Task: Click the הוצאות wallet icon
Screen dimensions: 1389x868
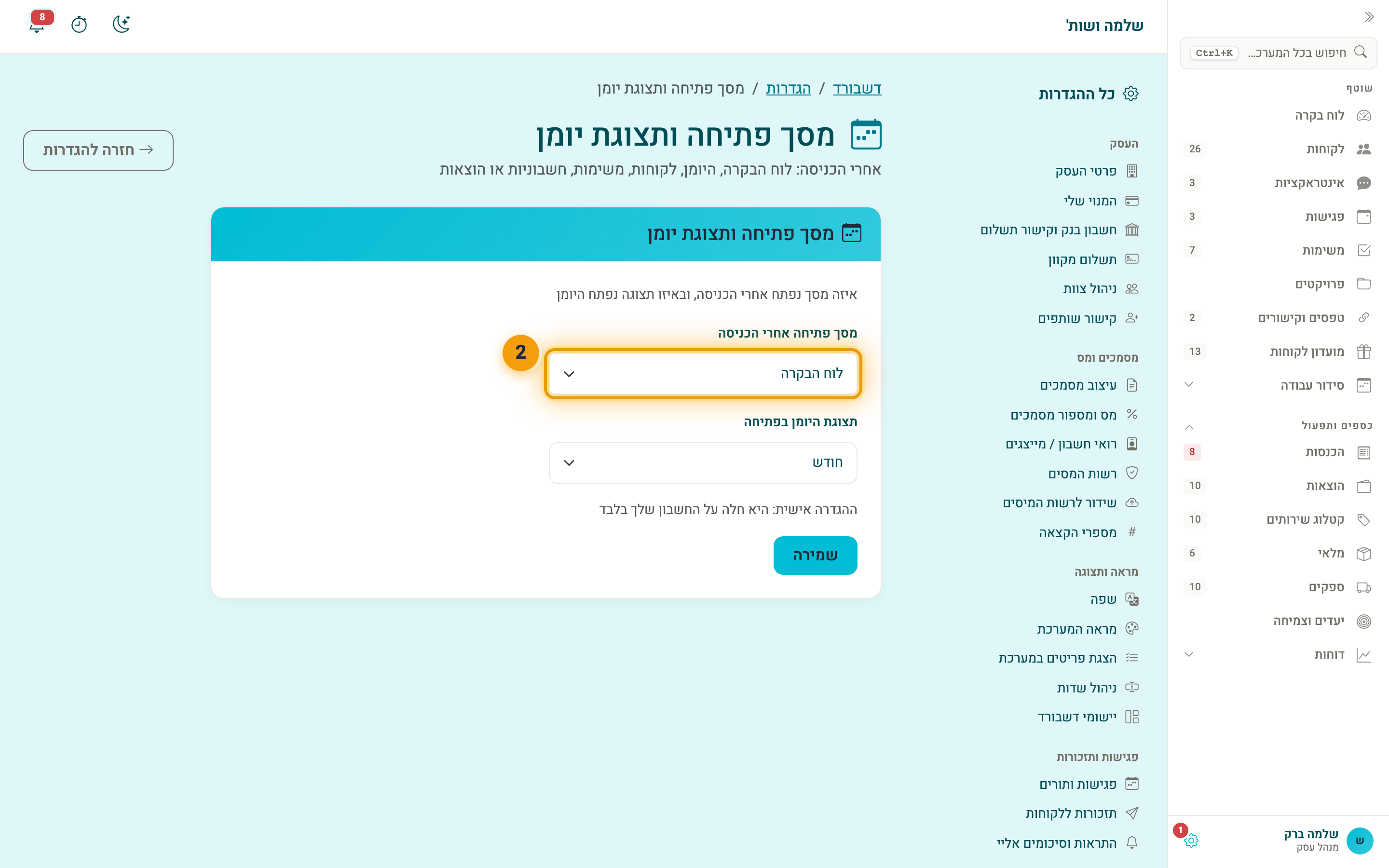Action: (x=1364, y=486)
